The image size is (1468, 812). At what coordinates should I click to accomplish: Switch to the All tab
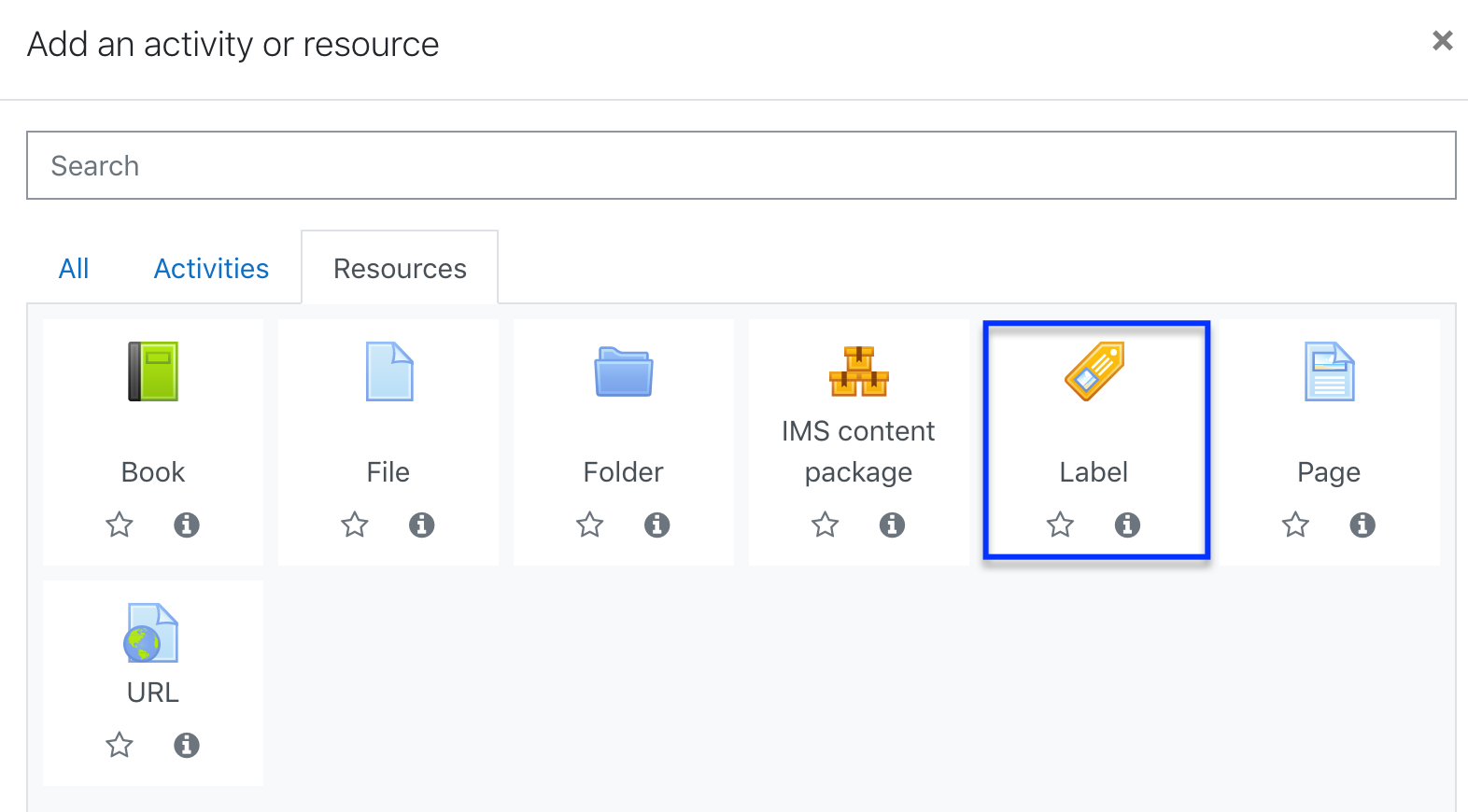pyautogui.click(x=74, y=269)
